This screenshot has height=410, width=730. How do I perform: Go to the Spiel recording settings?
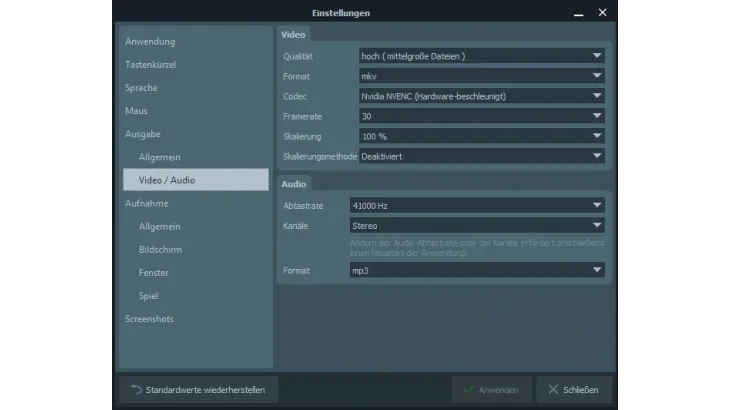point(149,296)
